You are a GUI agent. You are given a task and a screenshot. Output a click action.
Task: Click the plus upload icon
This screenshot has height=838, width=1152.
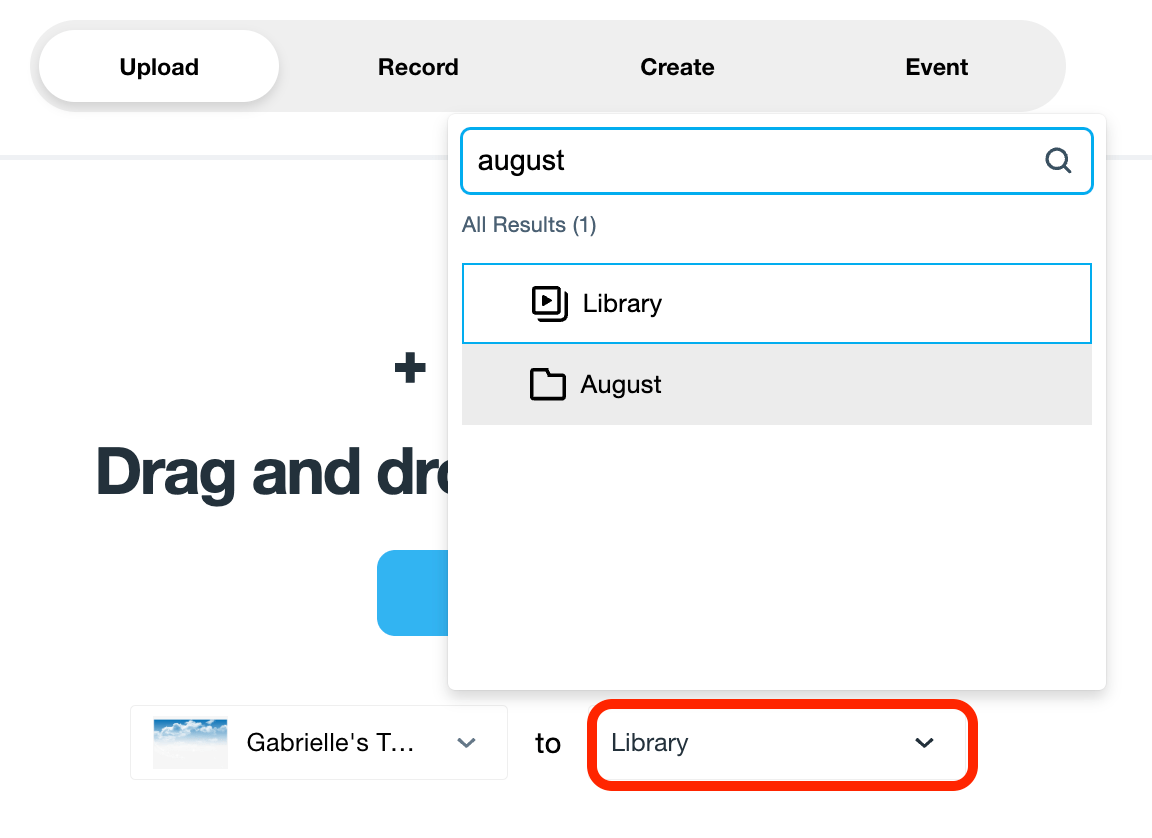point(408,366)
